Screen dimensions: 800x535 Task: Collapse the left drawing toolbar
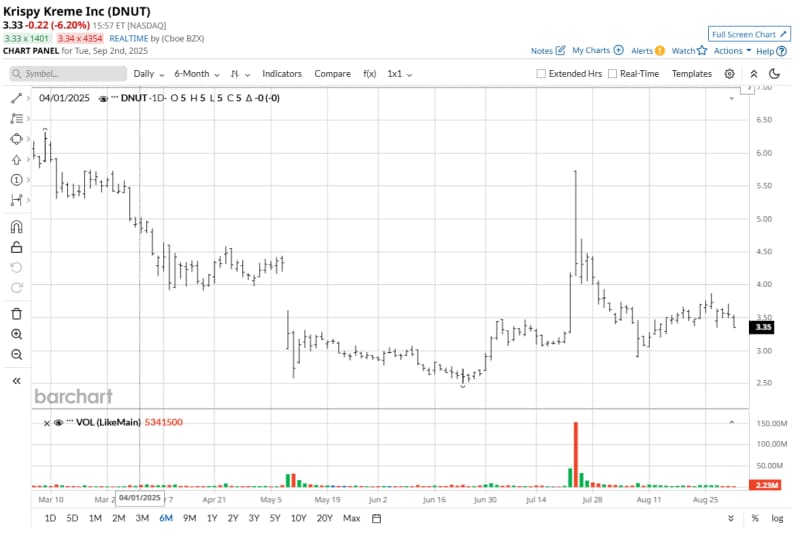pos(16,381)
